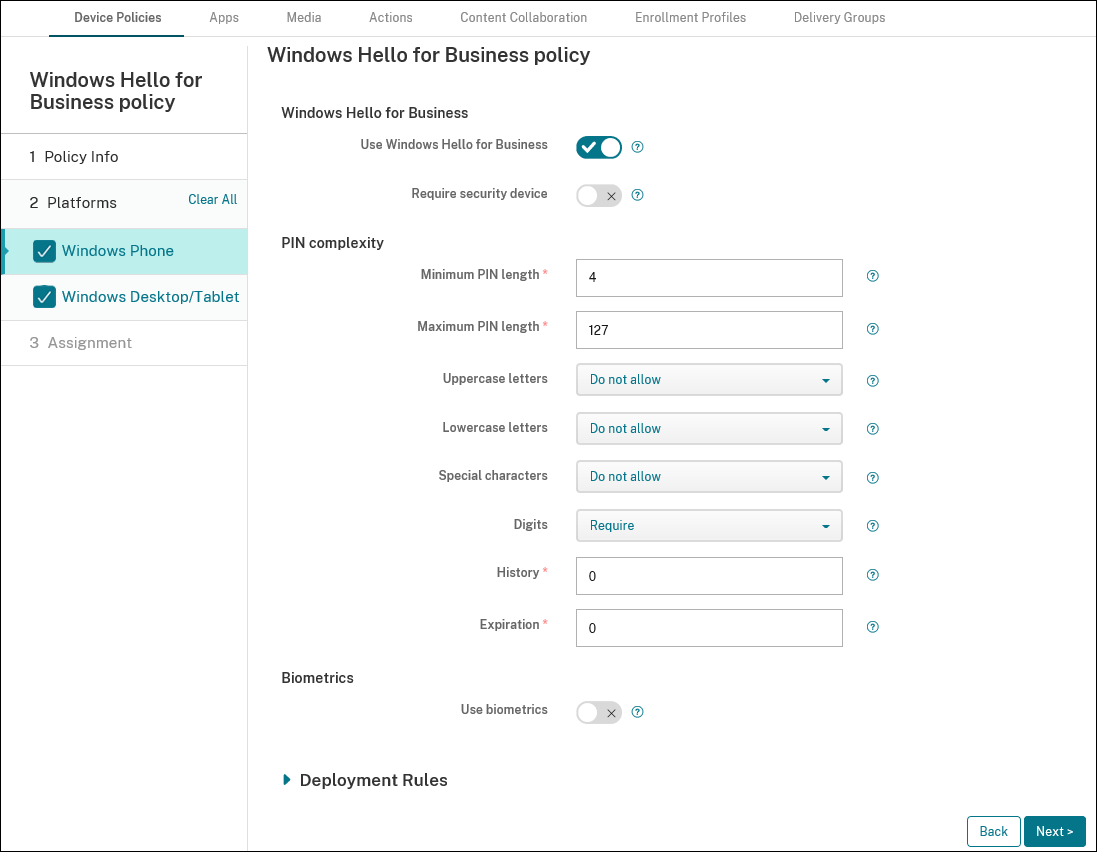Switch to the Enrollment Profiles tab
The image size is (1097, 852).
[x=690, y=17]
